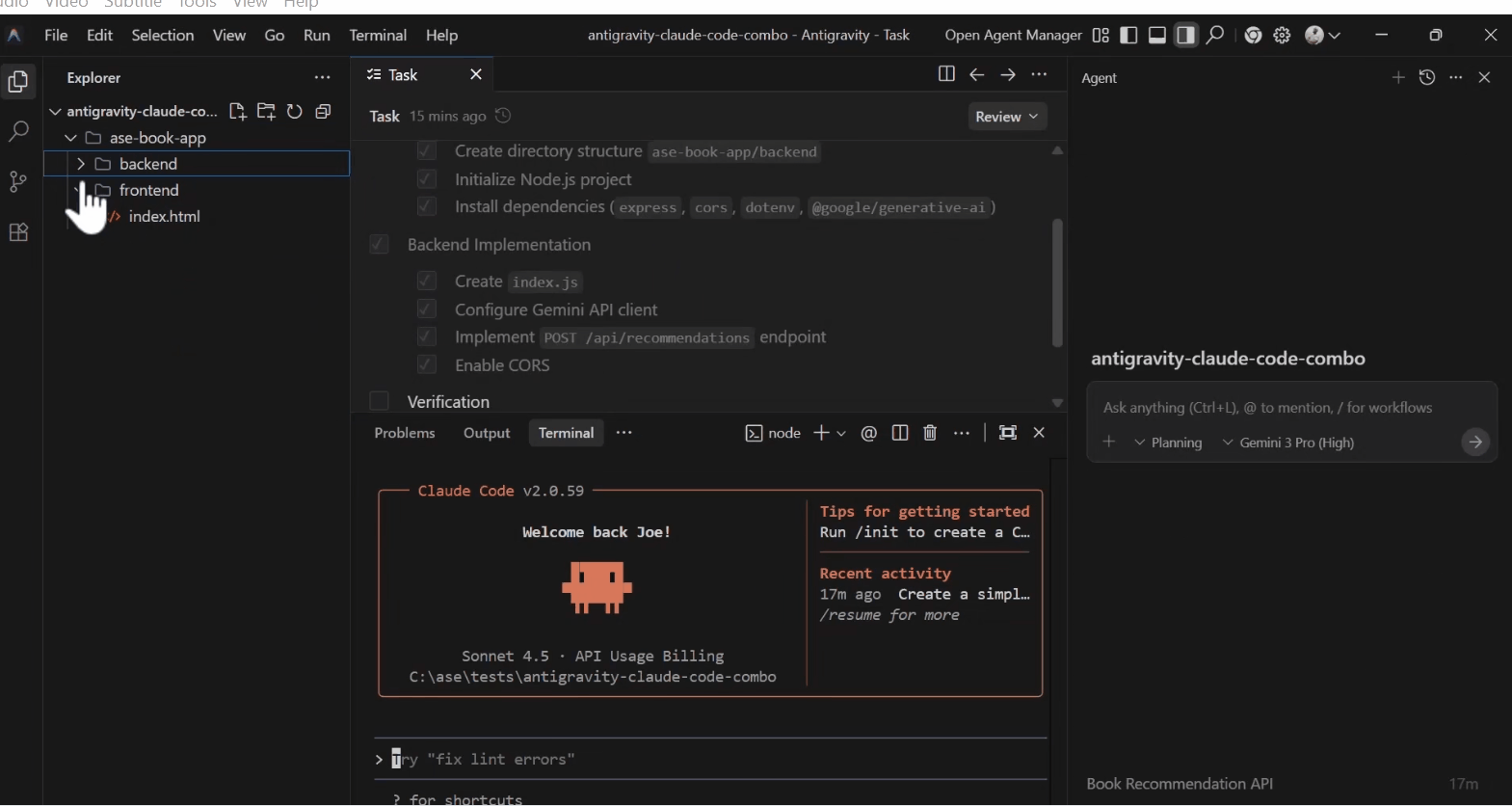Collapse all folders in Explorer
The width and height of the screenshot is (1512, 806).
tap(324, 112)
